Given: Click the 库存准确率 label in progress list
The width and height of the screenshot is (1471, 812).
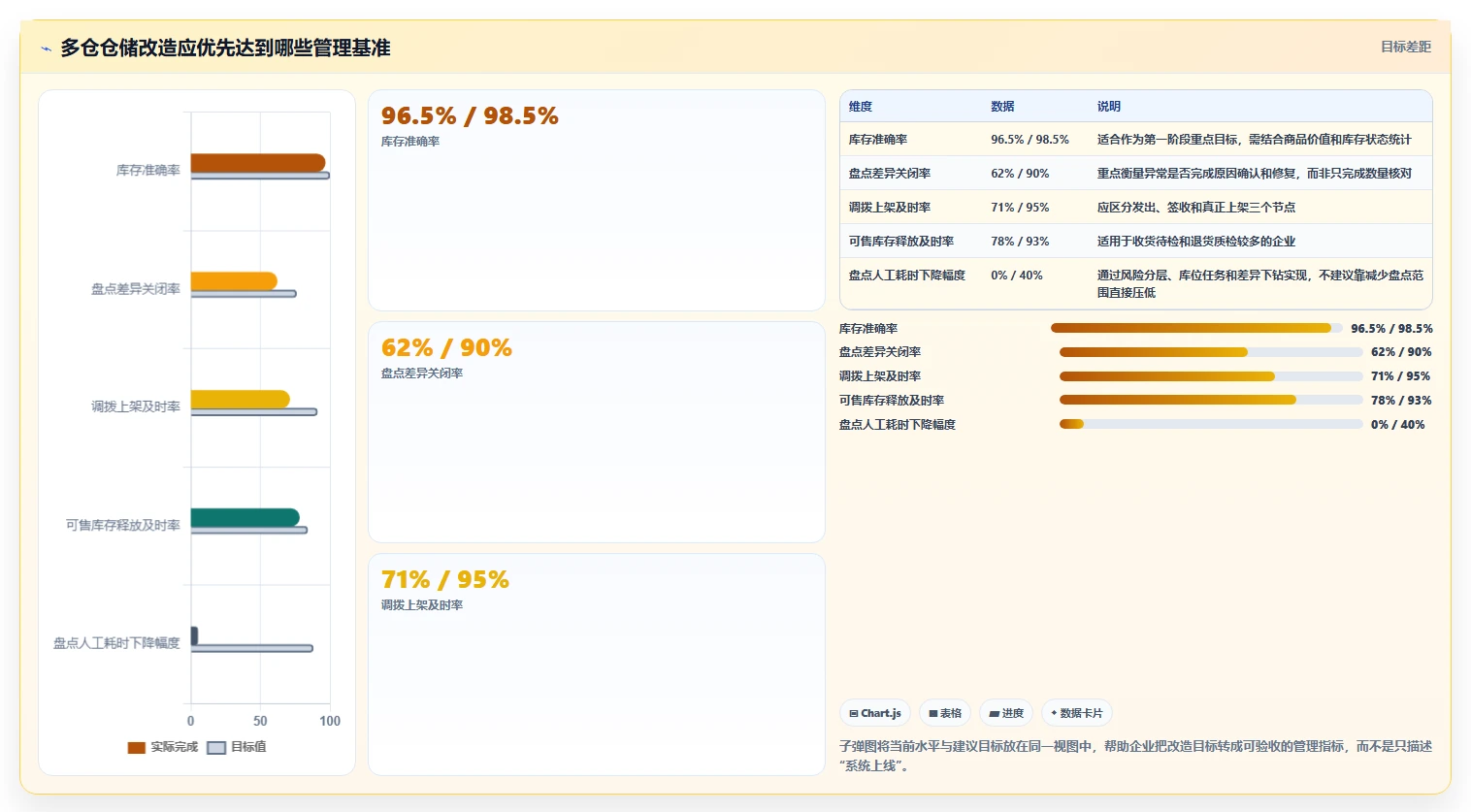Looking at the screenshot, I should tap(868, 329).
